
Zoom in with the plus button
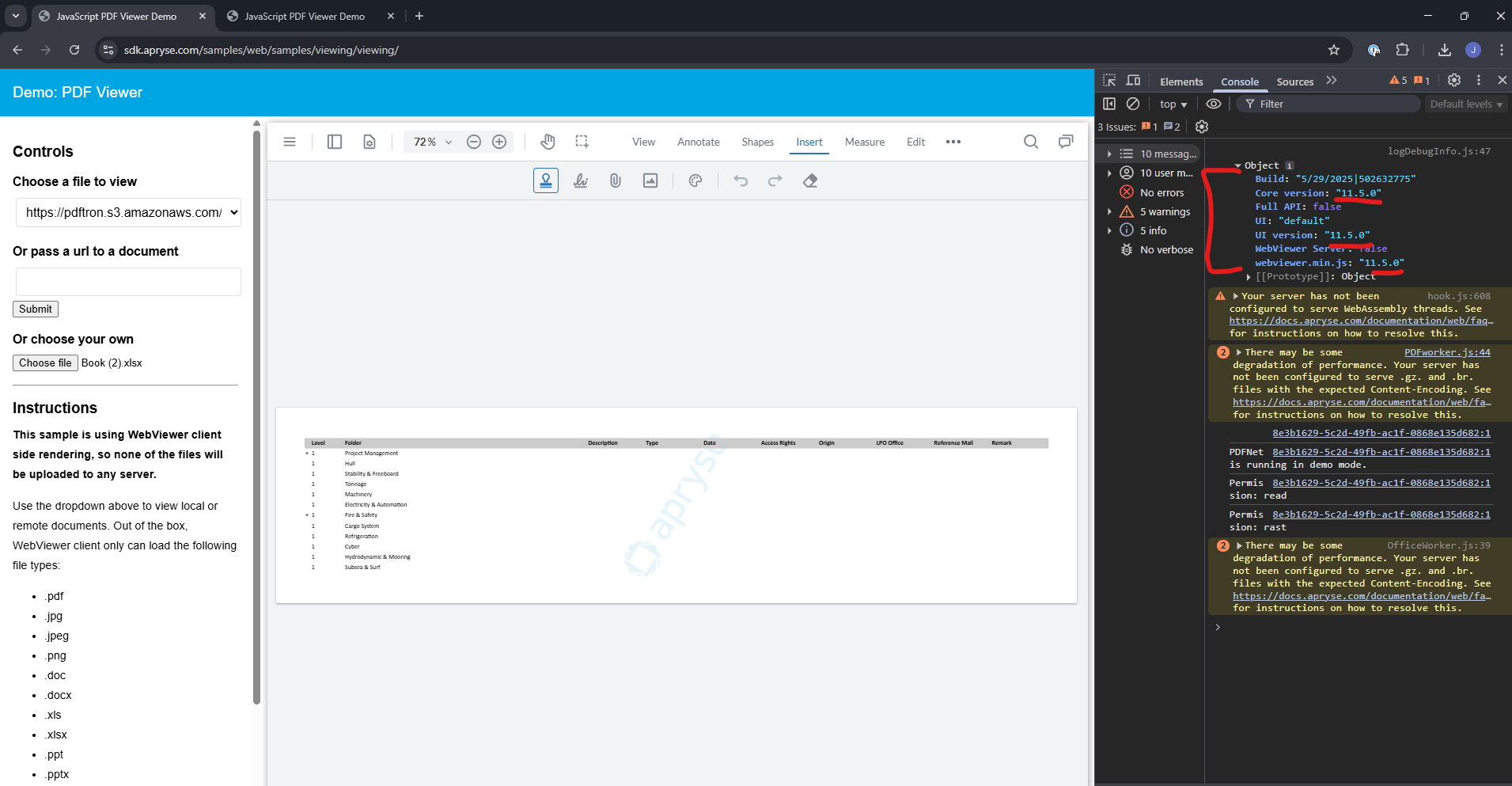click(499, 142)
